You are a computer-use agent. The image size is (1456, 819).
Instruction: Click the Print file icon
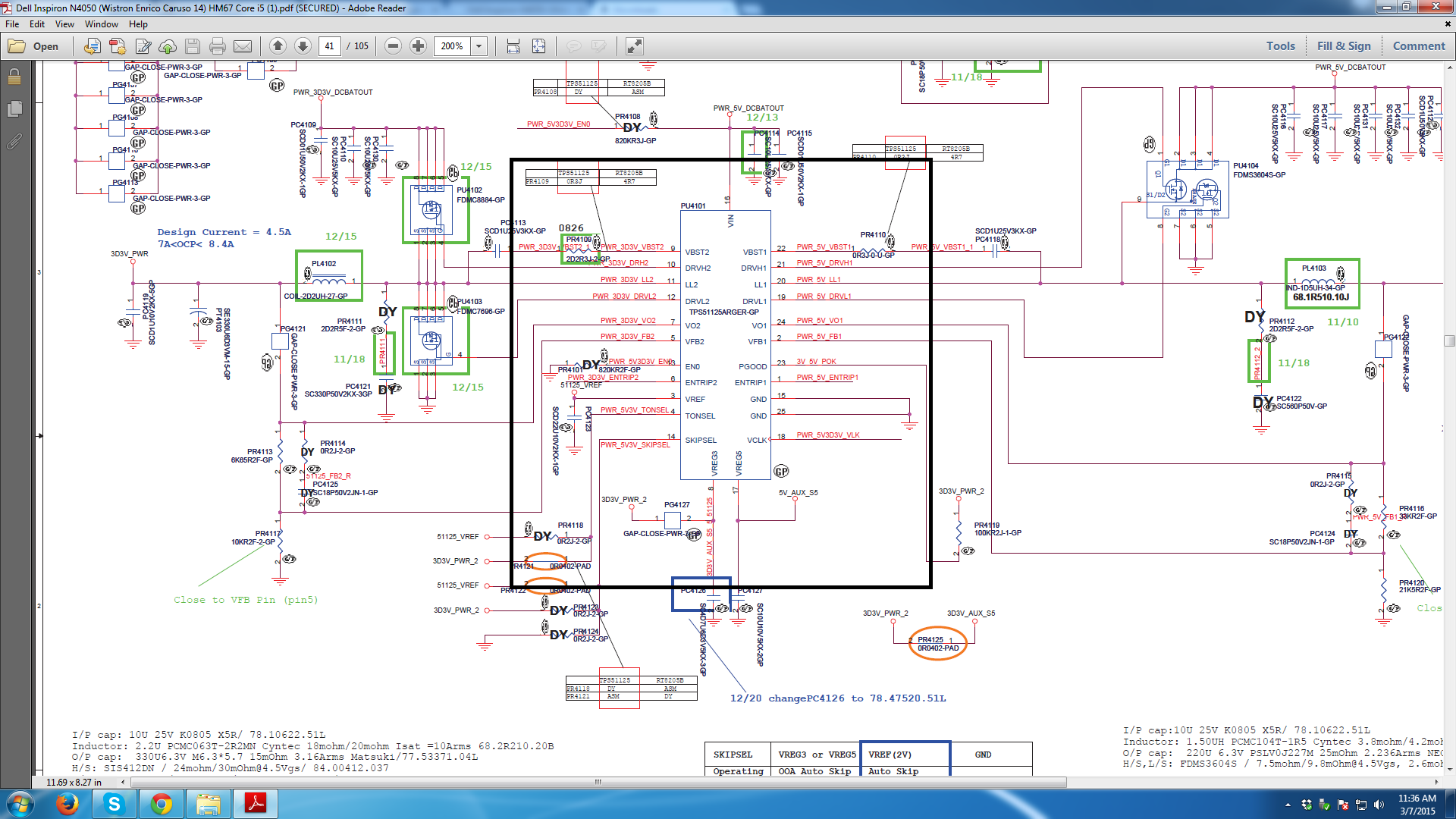218,46
